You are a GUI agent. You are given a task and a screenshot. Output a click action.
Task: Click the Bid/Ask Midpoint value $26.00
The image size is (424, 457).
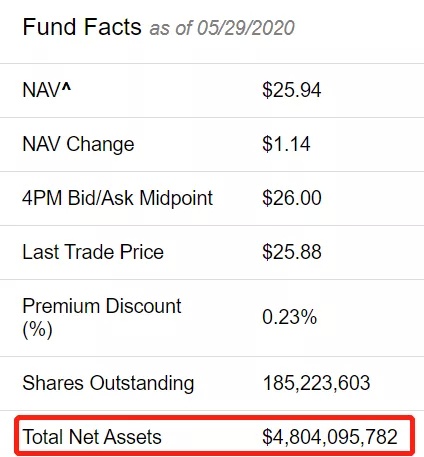pos(292,198)
